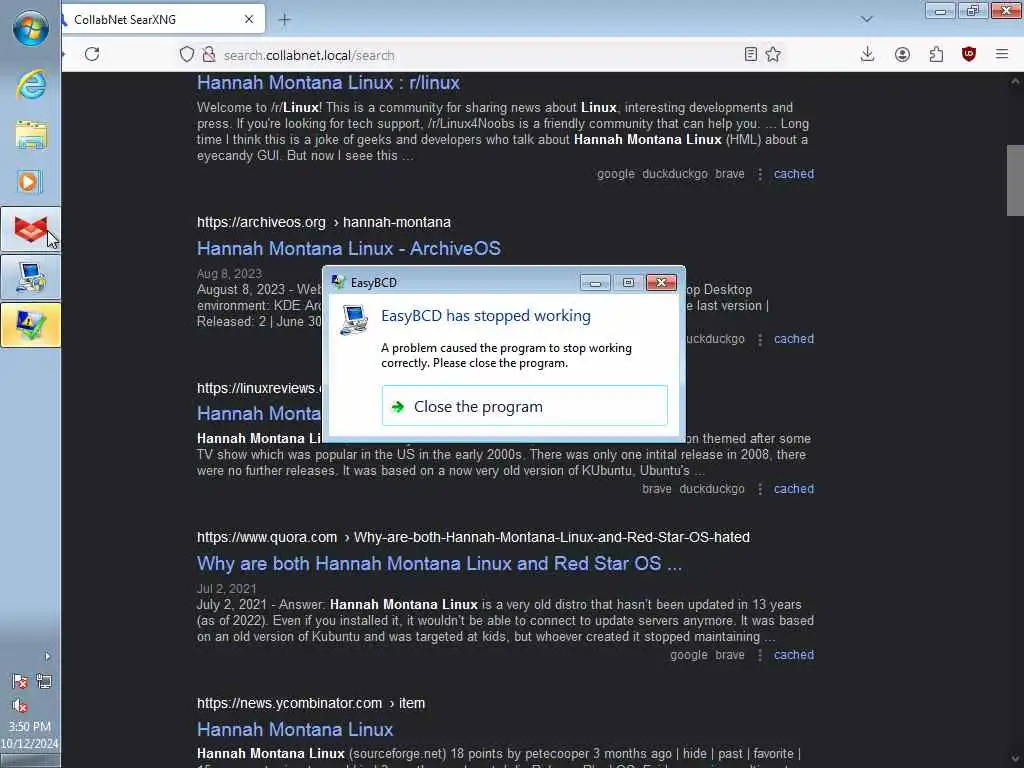Open the Firefox account icon
Viewport: 1024px width, 768px height.
click(x=903, y=54)
